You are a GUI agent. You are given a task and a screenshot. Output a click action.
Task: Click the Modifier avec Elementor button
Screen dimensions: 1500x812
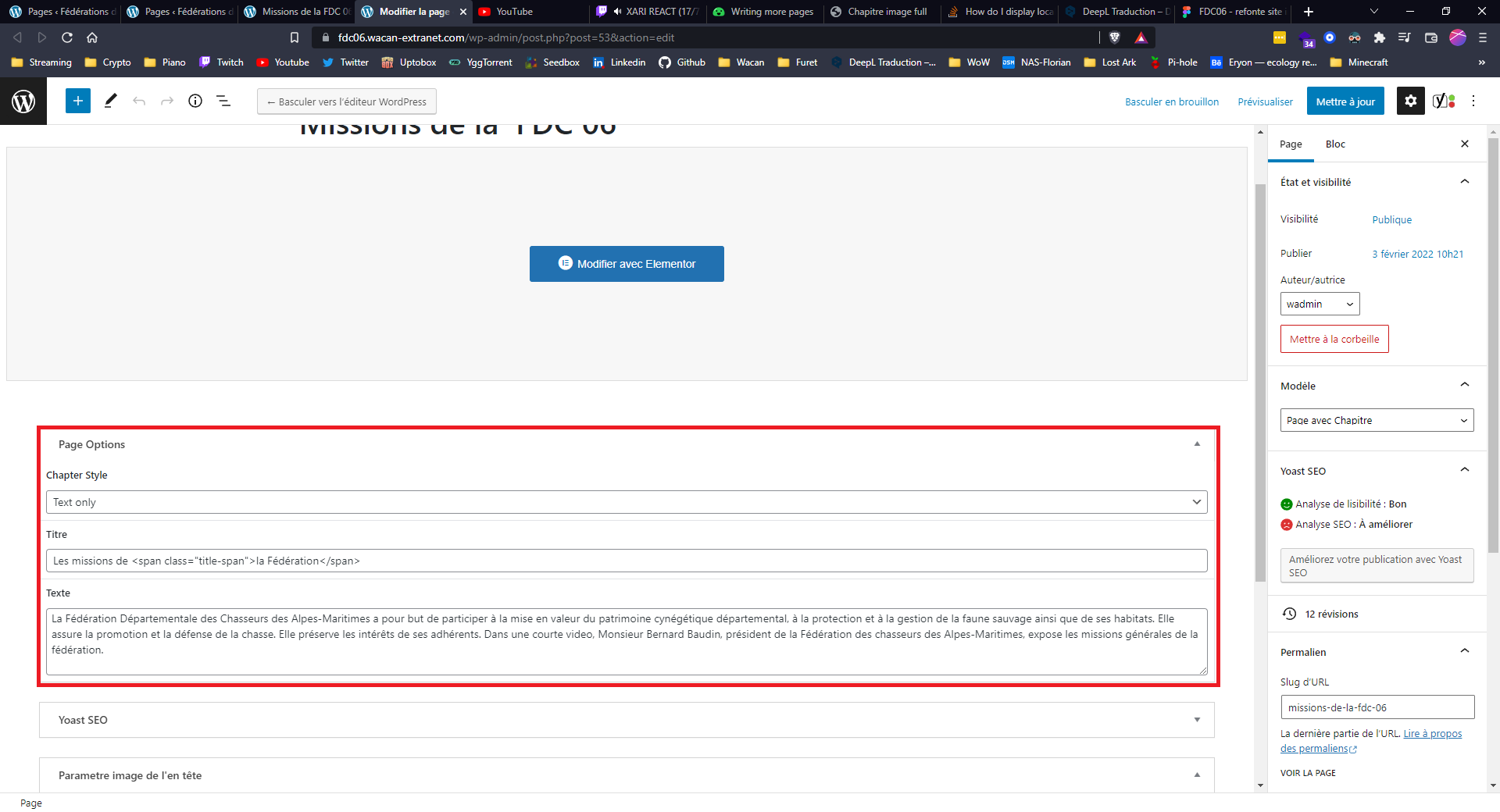point(627,264)
